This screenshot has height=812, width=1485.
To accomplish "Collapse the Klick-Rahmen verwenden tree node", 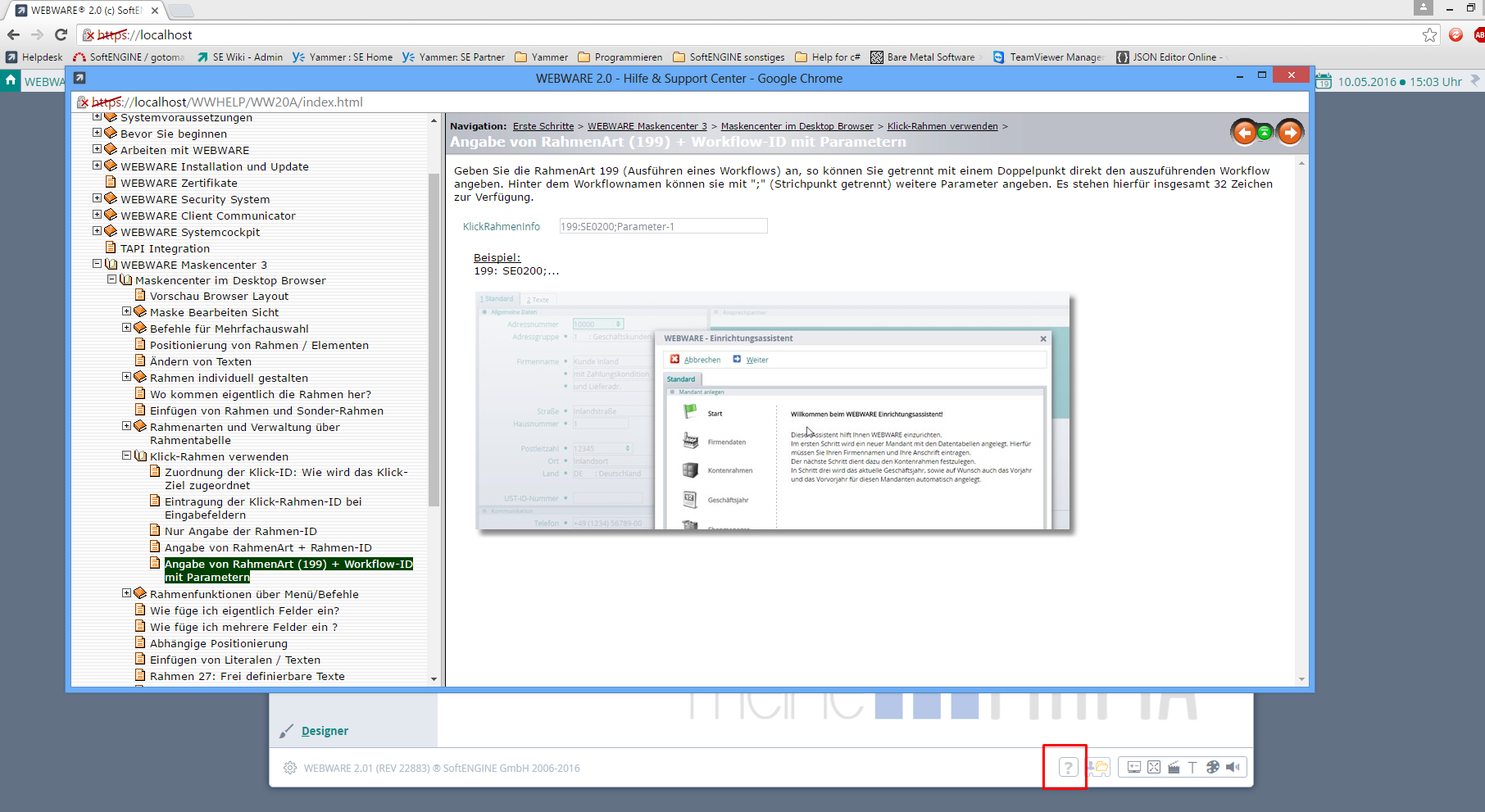I will [127, 456].
